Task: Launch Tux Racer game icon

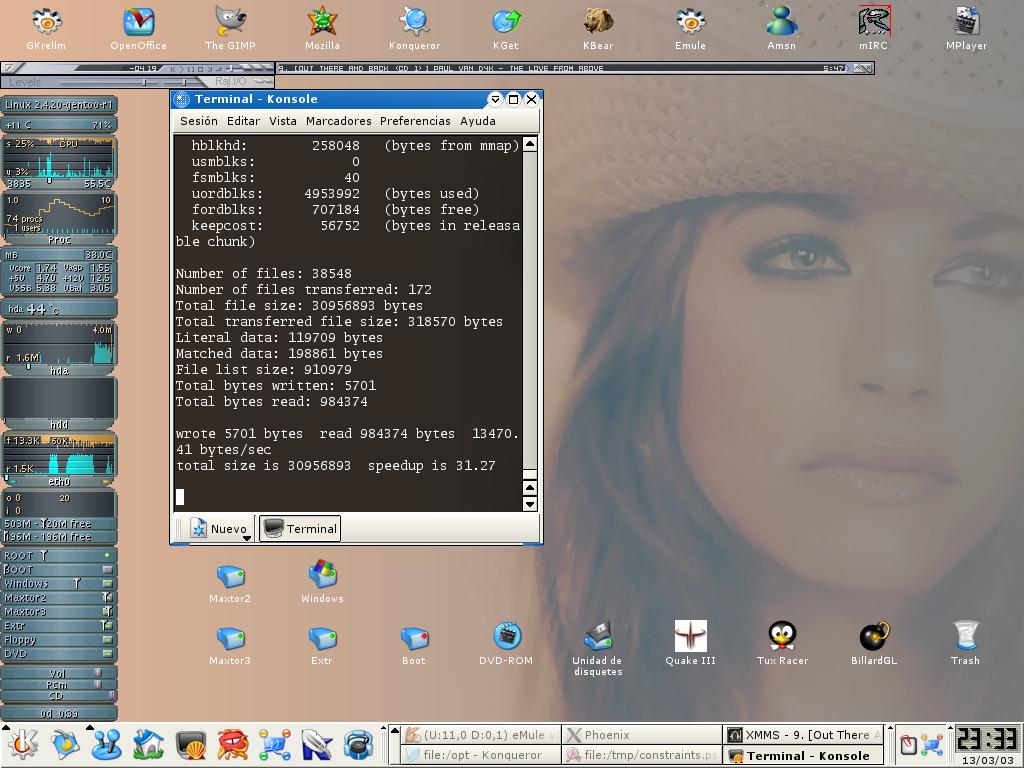Action: pos(782,636)
